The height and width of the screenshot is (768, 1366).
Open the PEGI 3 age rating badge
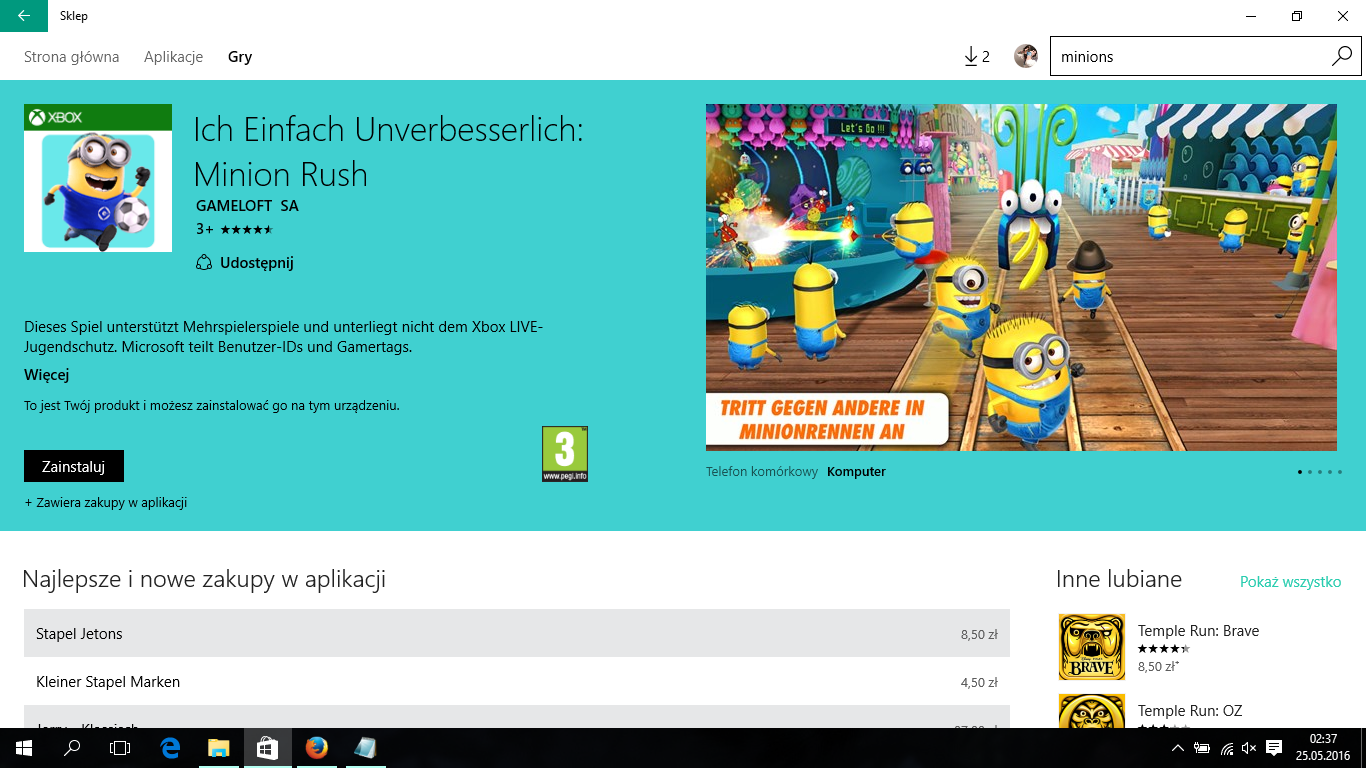click(x=565, y=455)
